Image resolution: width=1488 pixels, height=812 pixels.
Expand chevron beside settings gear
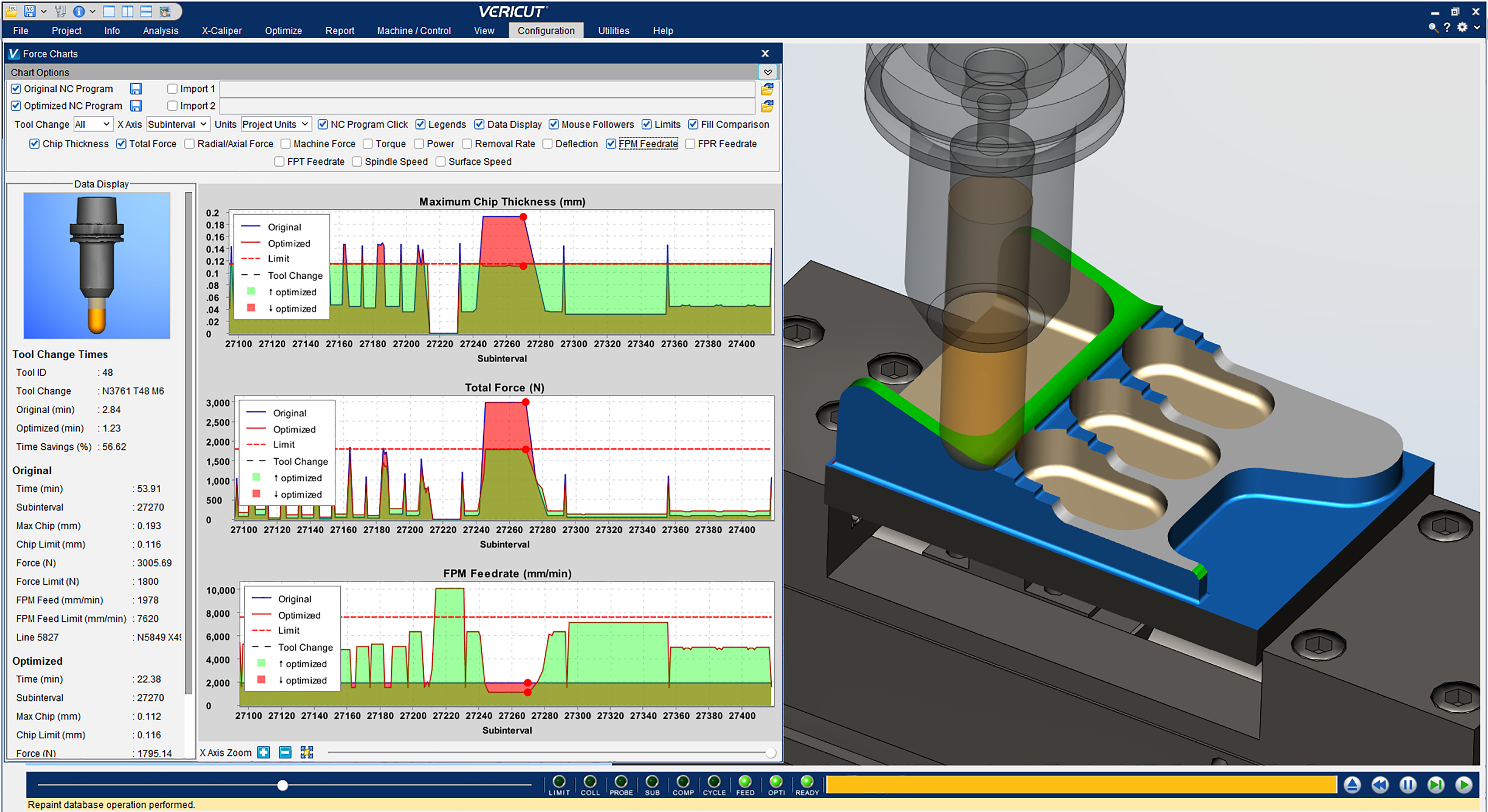point(1477,27)
